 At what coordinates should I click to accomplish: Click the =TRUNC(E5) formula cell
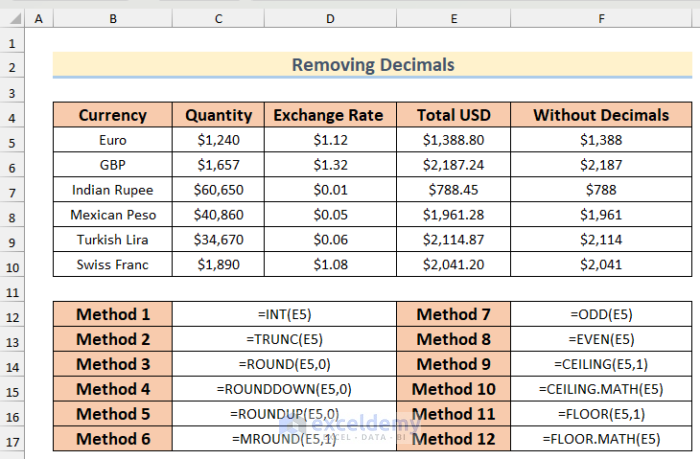284,339
